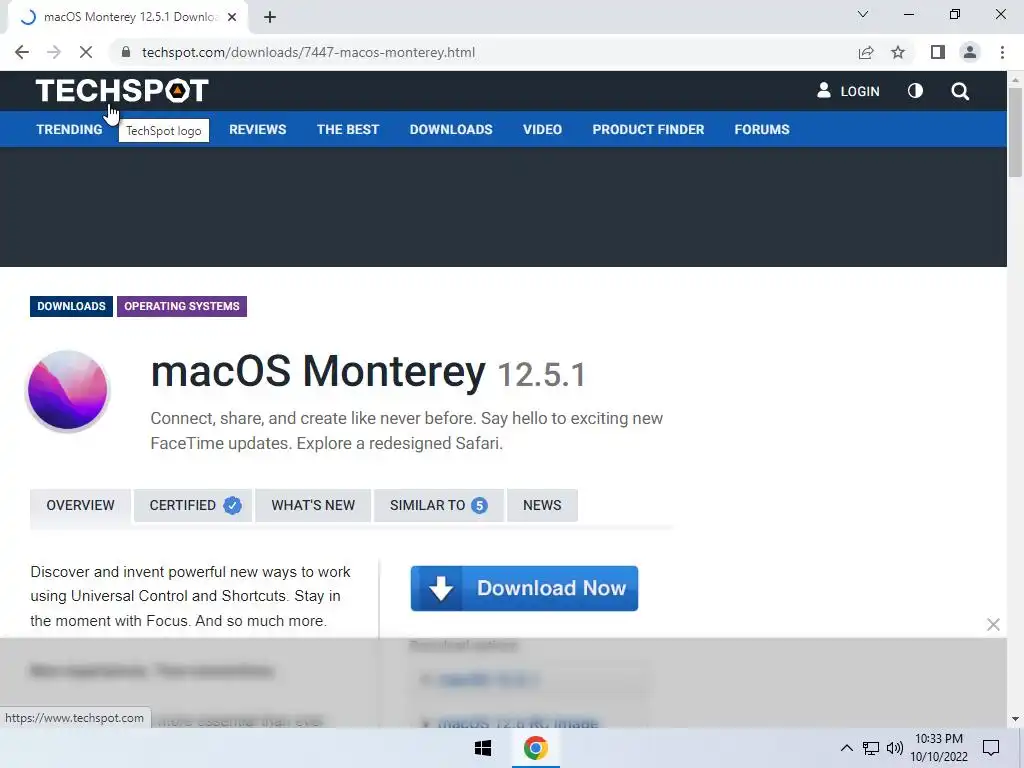Open THE BEST in navigation bar
Viewport: 1024px width, 768px height.
(348, 129)
